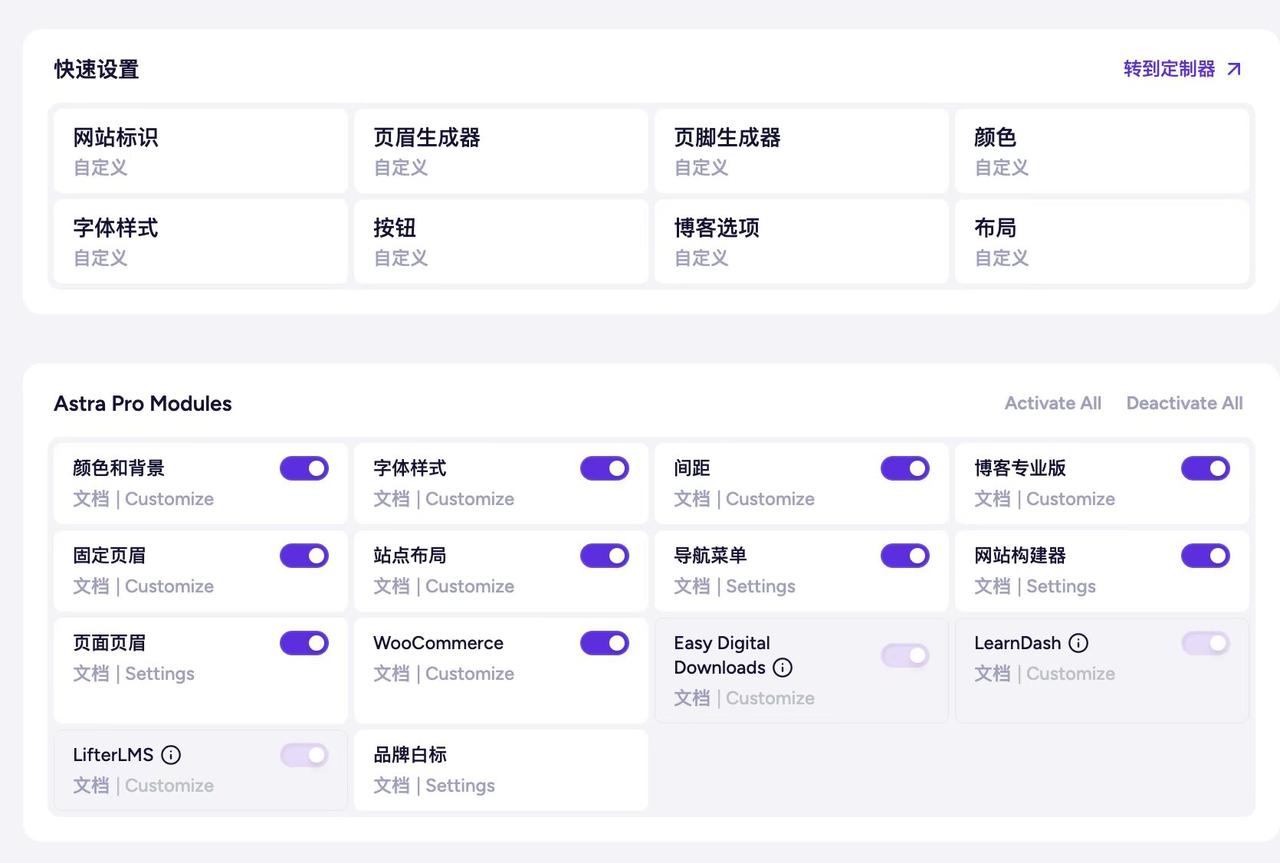
Task: Open 文档 link under 品牌白标
Action: point(392,786)
